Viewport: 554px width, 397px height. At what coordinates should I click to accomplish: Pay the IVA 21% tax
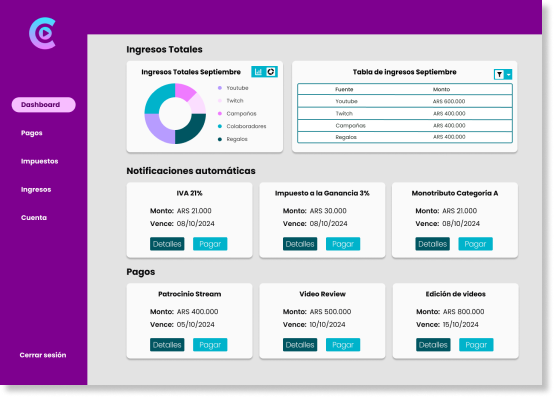(x=210, y=244)
